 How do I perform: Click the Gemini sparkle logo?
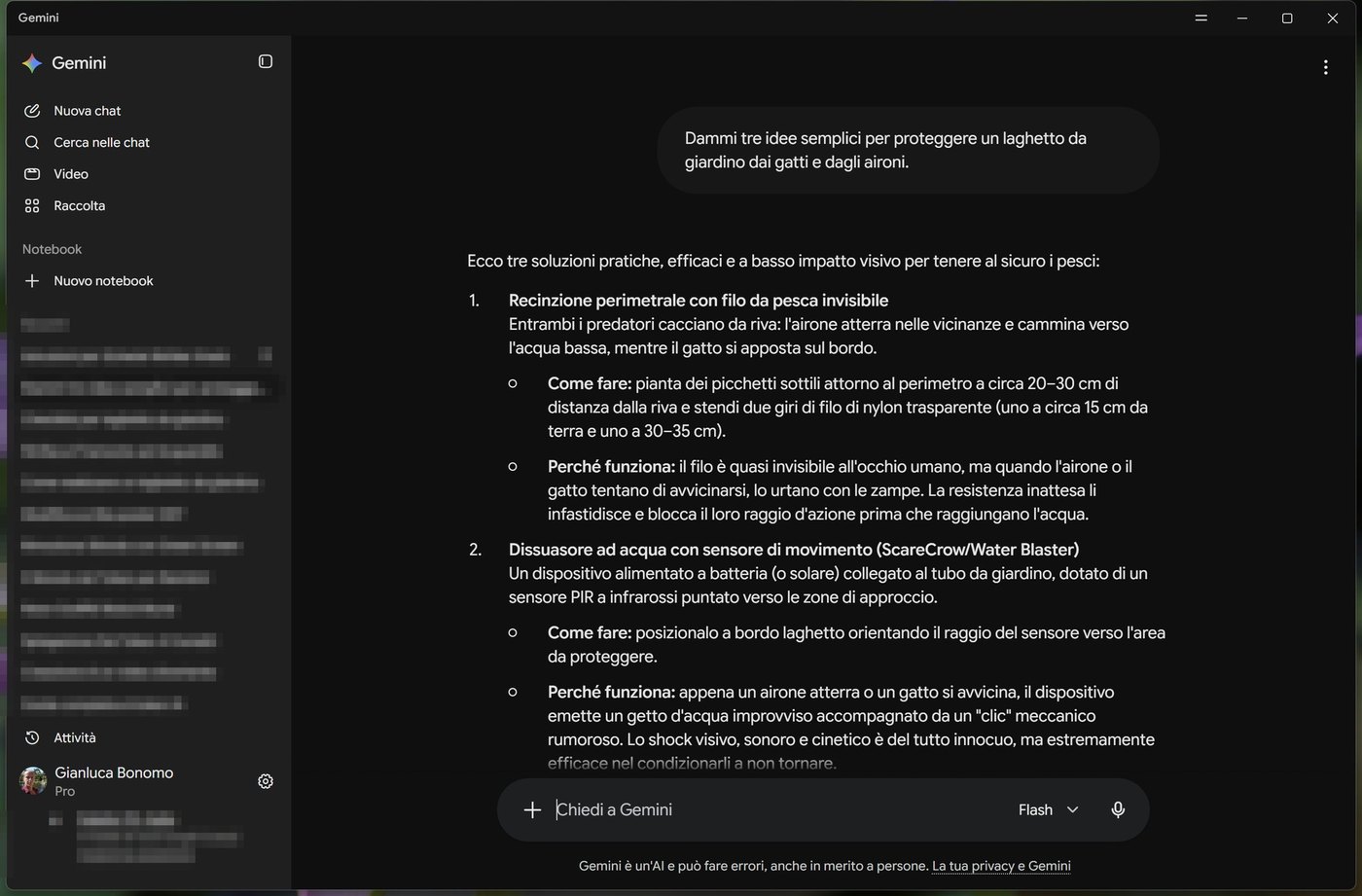(x=32, y=63)
